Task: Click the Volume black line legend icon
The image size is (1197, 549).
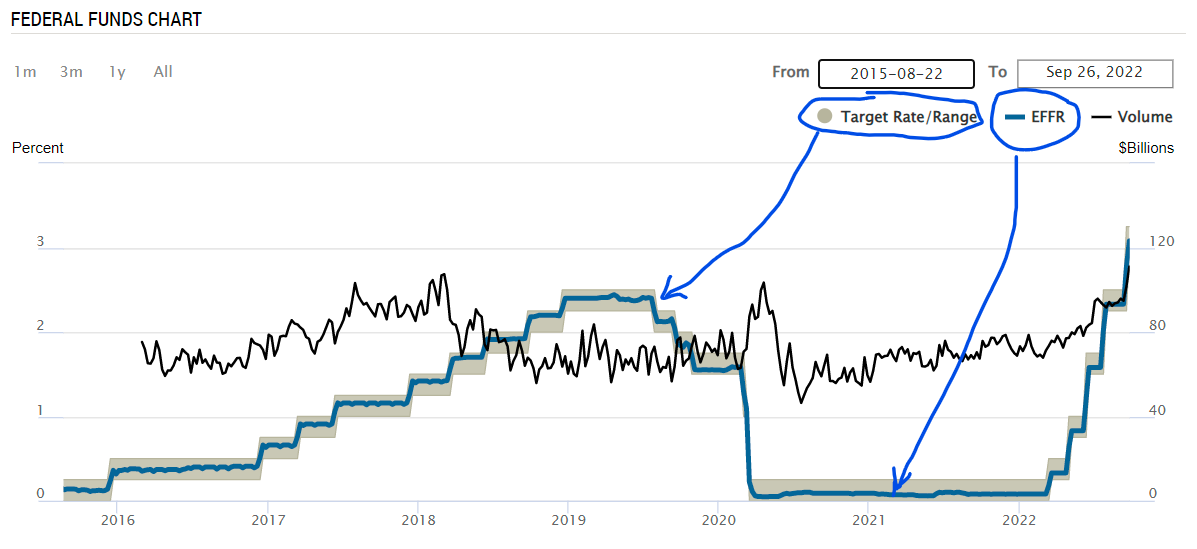Action: pyautogui.click(x=1101, y=117)
